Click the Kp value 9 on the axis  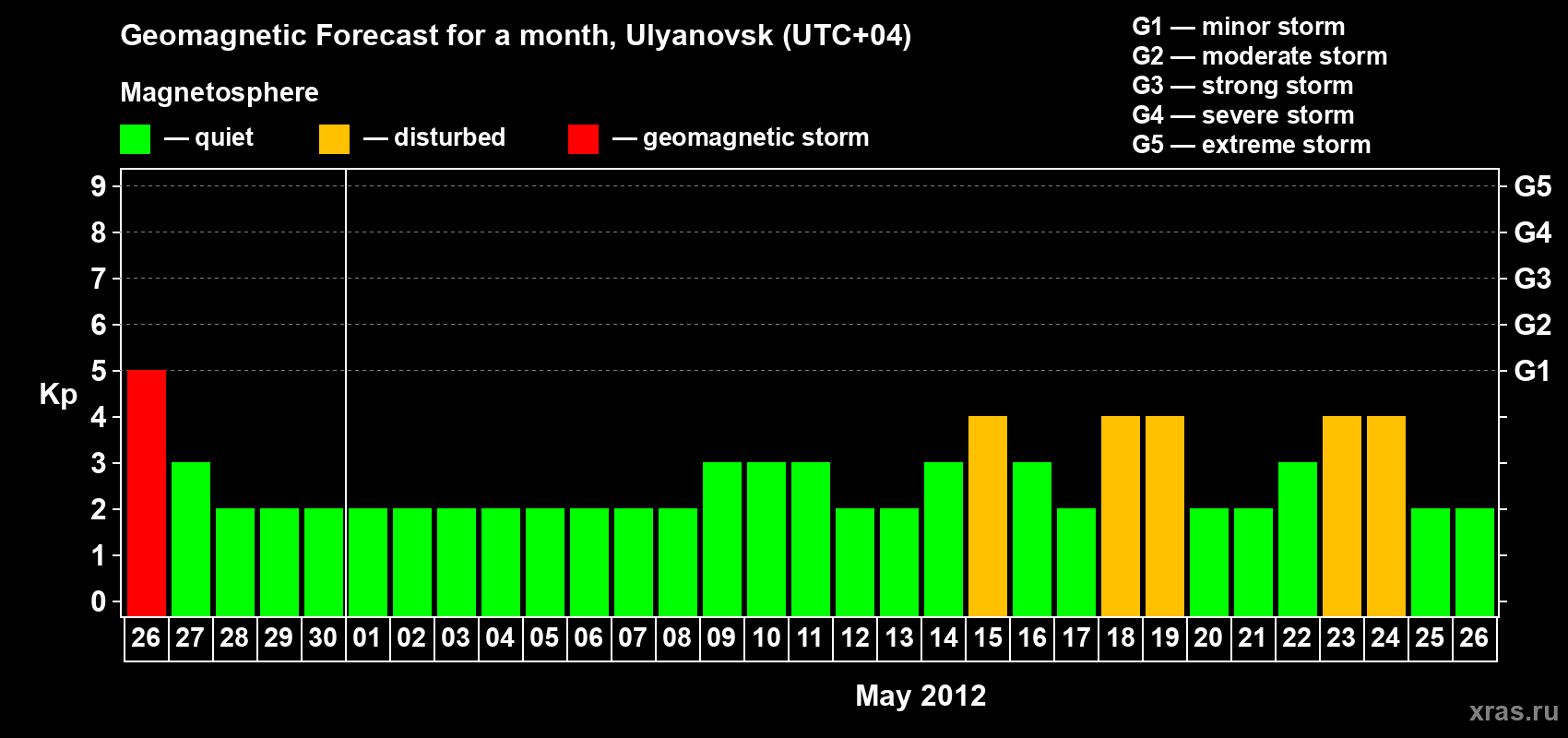click(x=99, y=186)
